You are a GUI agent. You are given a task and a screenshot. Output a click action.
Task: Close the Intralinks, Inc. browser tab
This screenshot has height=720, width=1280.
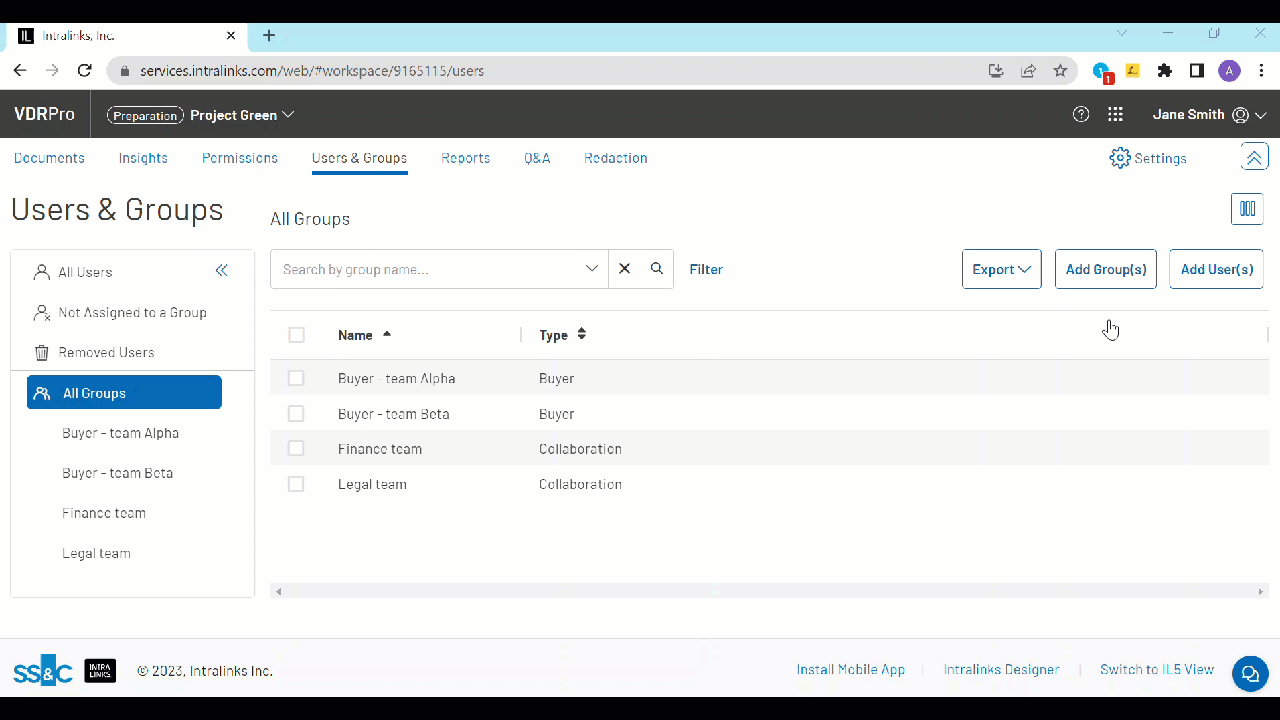231,35
